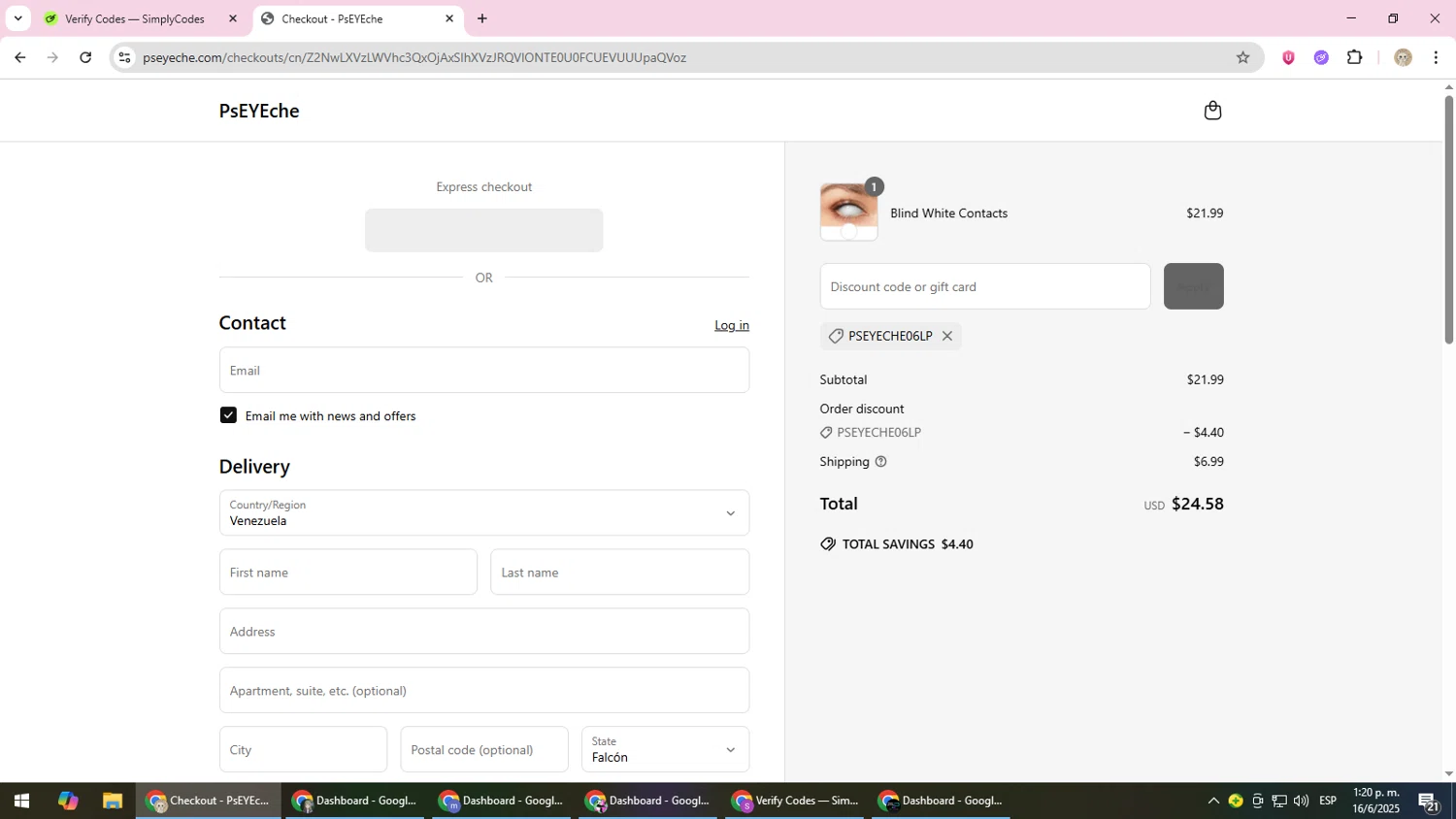Click the address bar URL
The width and height of the screenshot is (1456, 819).
click(414, 57)
